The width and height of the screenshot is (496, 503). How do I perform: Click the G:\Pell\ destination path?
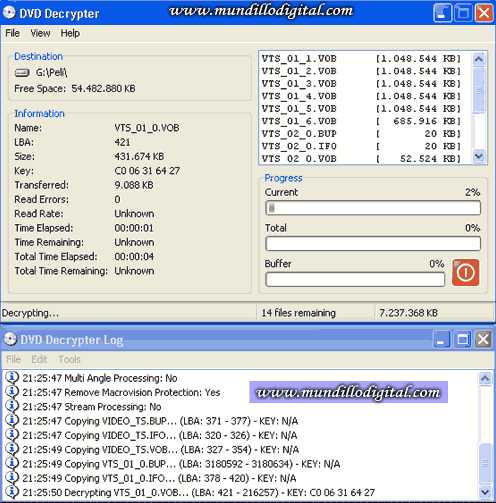tap(51, 72)
